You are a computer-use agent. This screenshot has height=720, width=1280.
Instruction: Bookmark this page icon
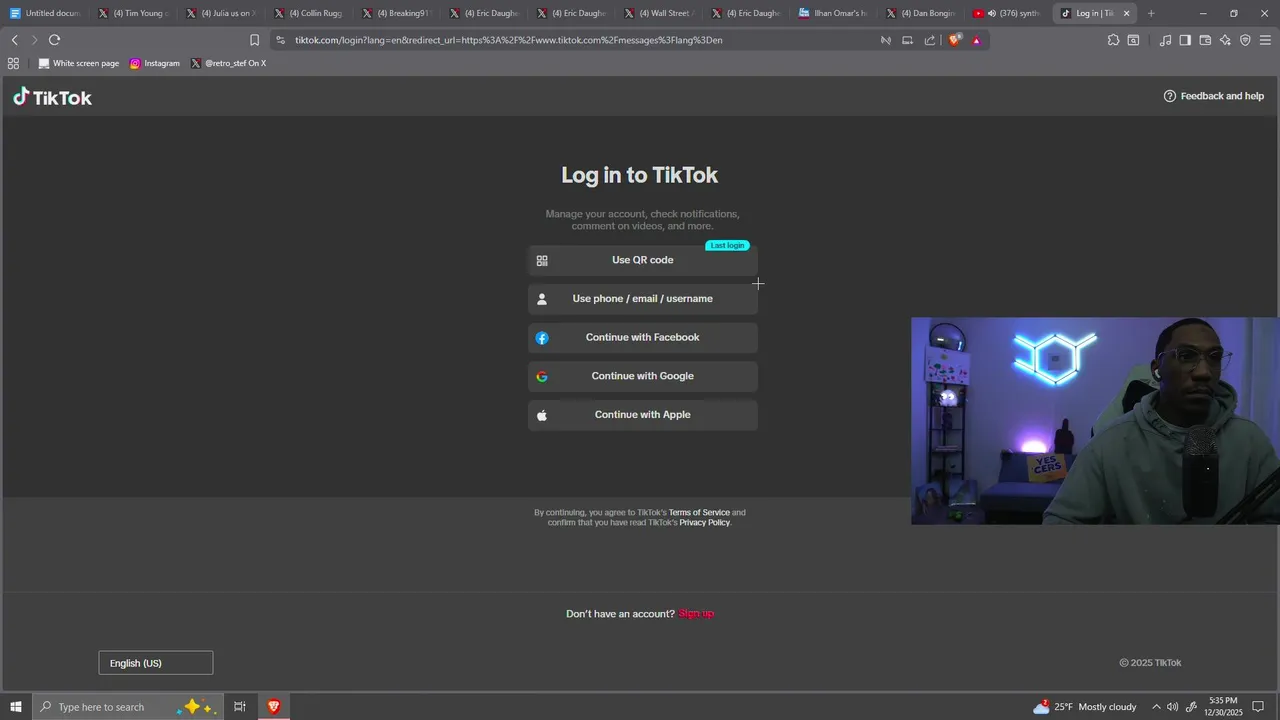pos(254,40)
